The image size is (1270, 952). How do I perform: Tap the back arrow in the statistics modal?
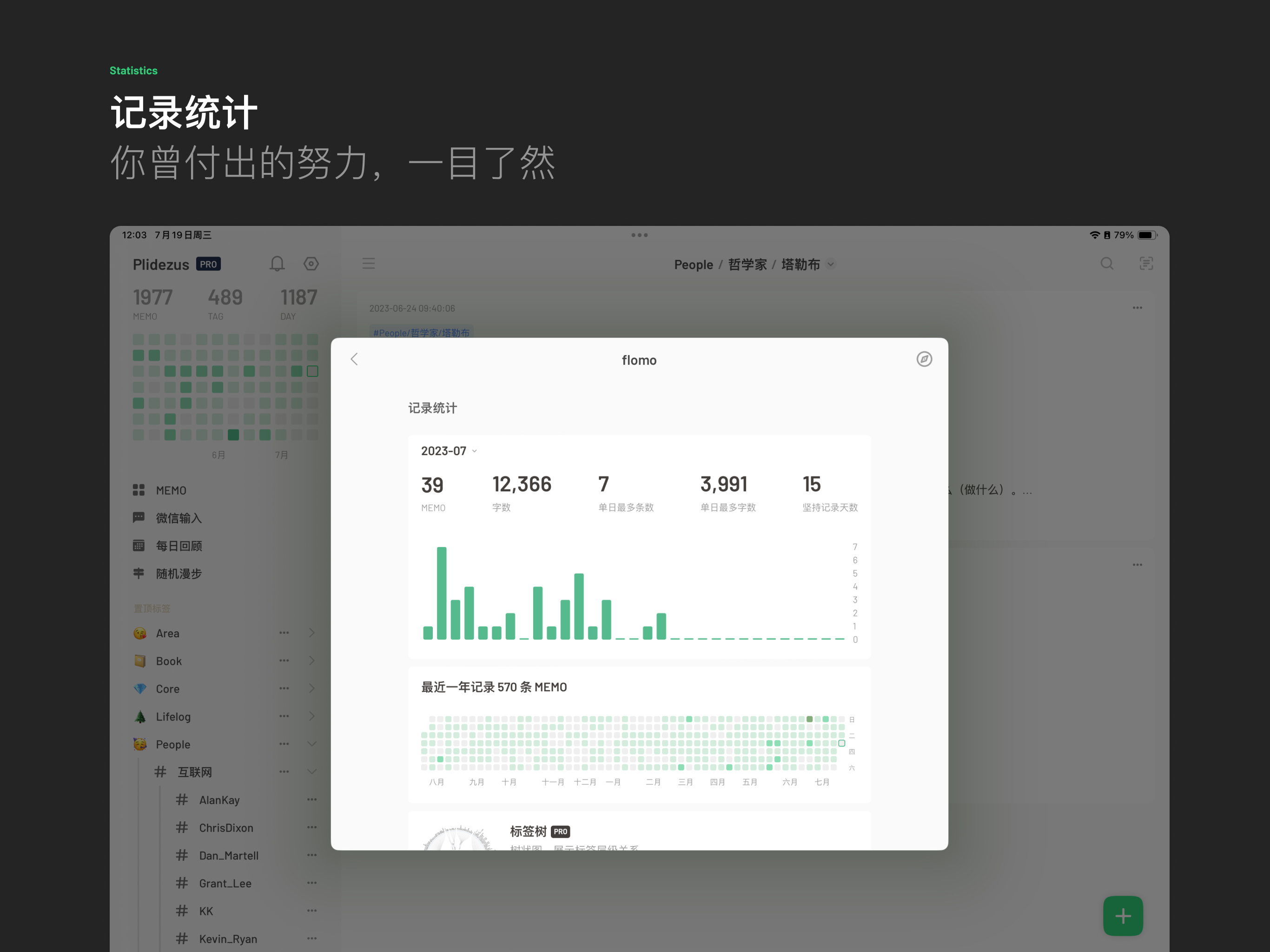click(x=354, y=359)
